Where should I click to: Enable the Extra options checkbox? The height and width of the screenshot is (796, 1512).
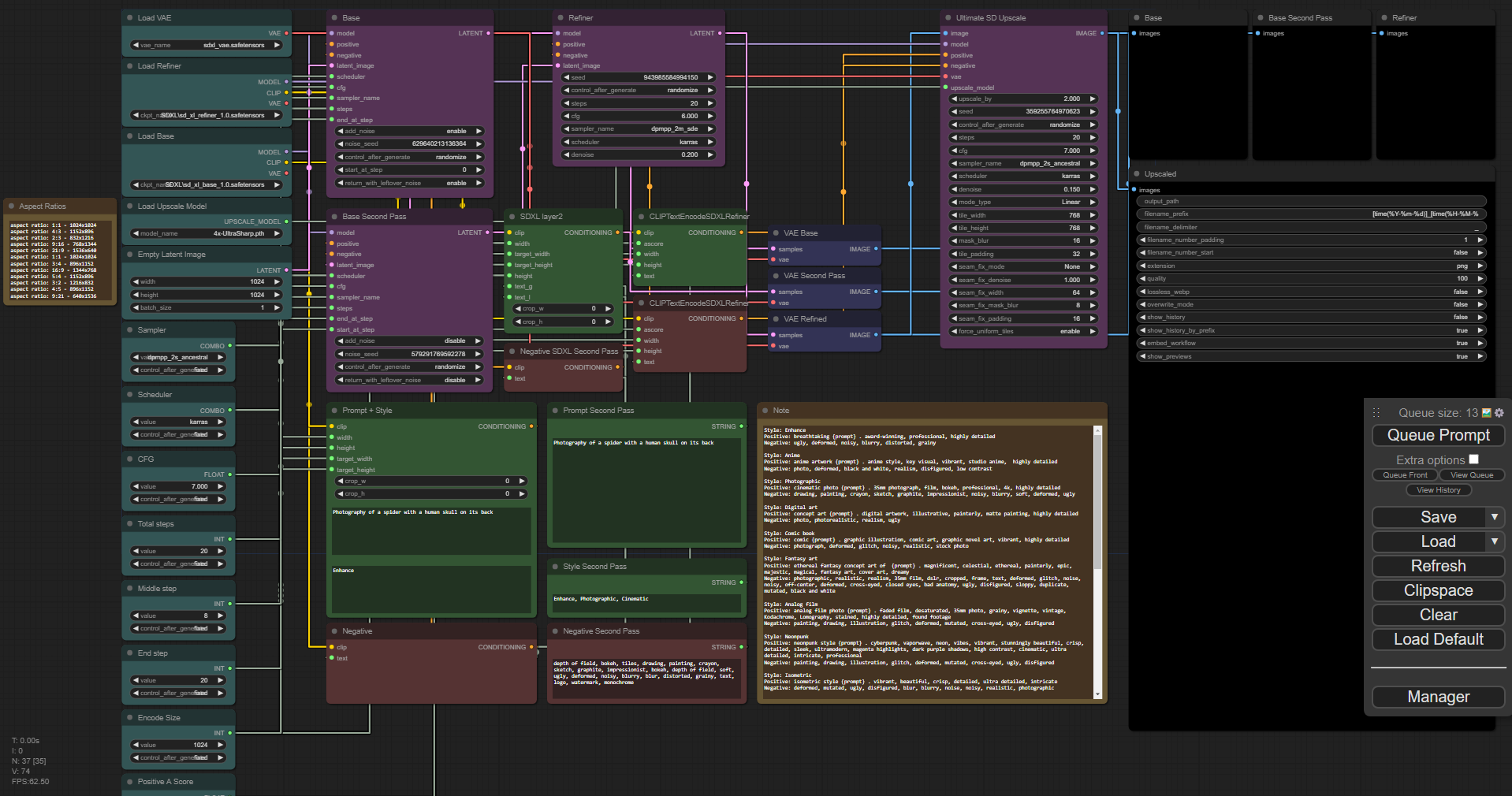1473,459
